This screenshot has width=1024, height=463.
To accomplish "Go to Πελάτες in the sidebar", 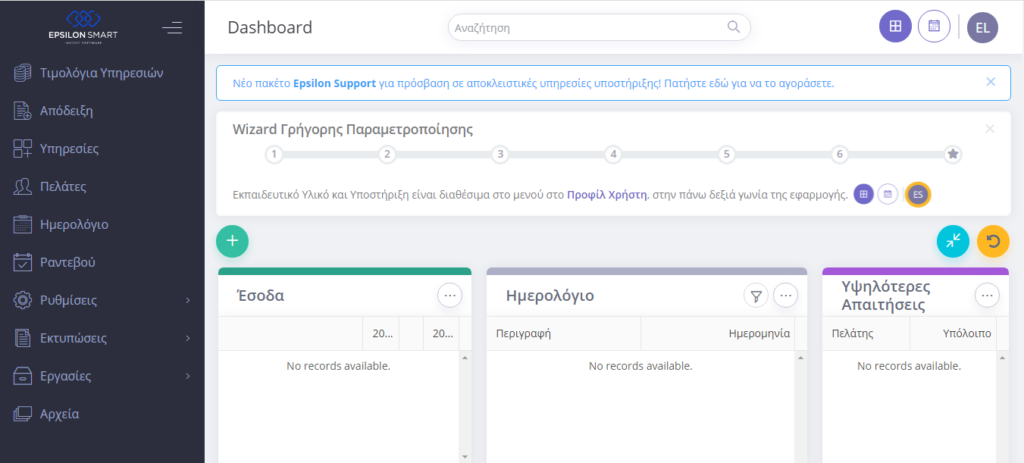I will 62,187.
